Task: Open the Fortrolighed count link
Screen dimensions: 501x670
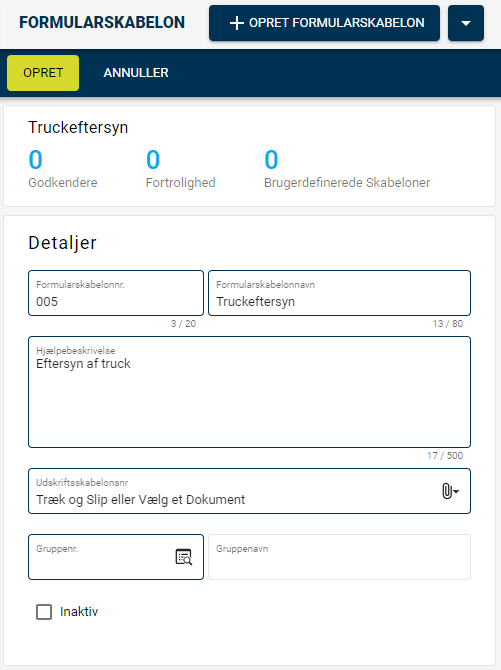Action: [153, 159]
